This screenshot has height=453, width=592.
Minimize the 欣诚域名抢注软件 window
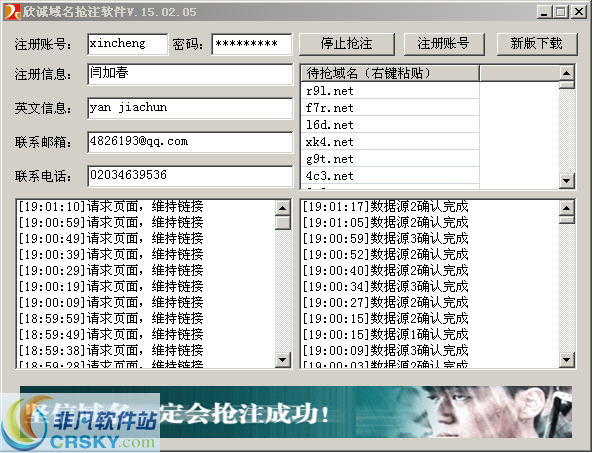tap(544, 12)
